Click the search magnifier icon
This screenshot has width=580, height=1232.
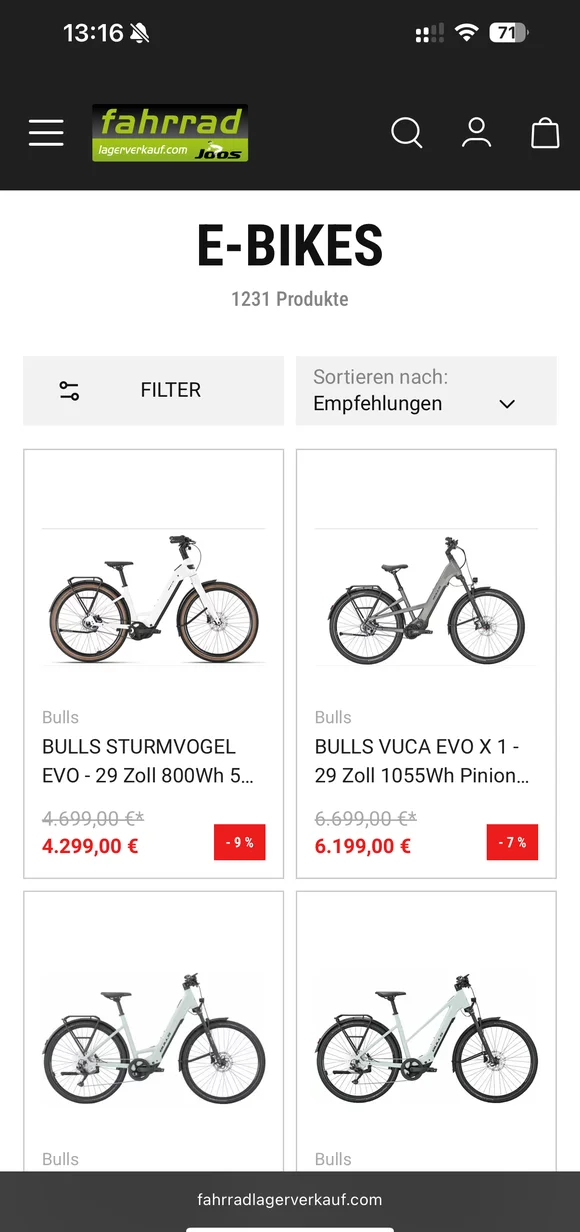(x=407, y=132)
